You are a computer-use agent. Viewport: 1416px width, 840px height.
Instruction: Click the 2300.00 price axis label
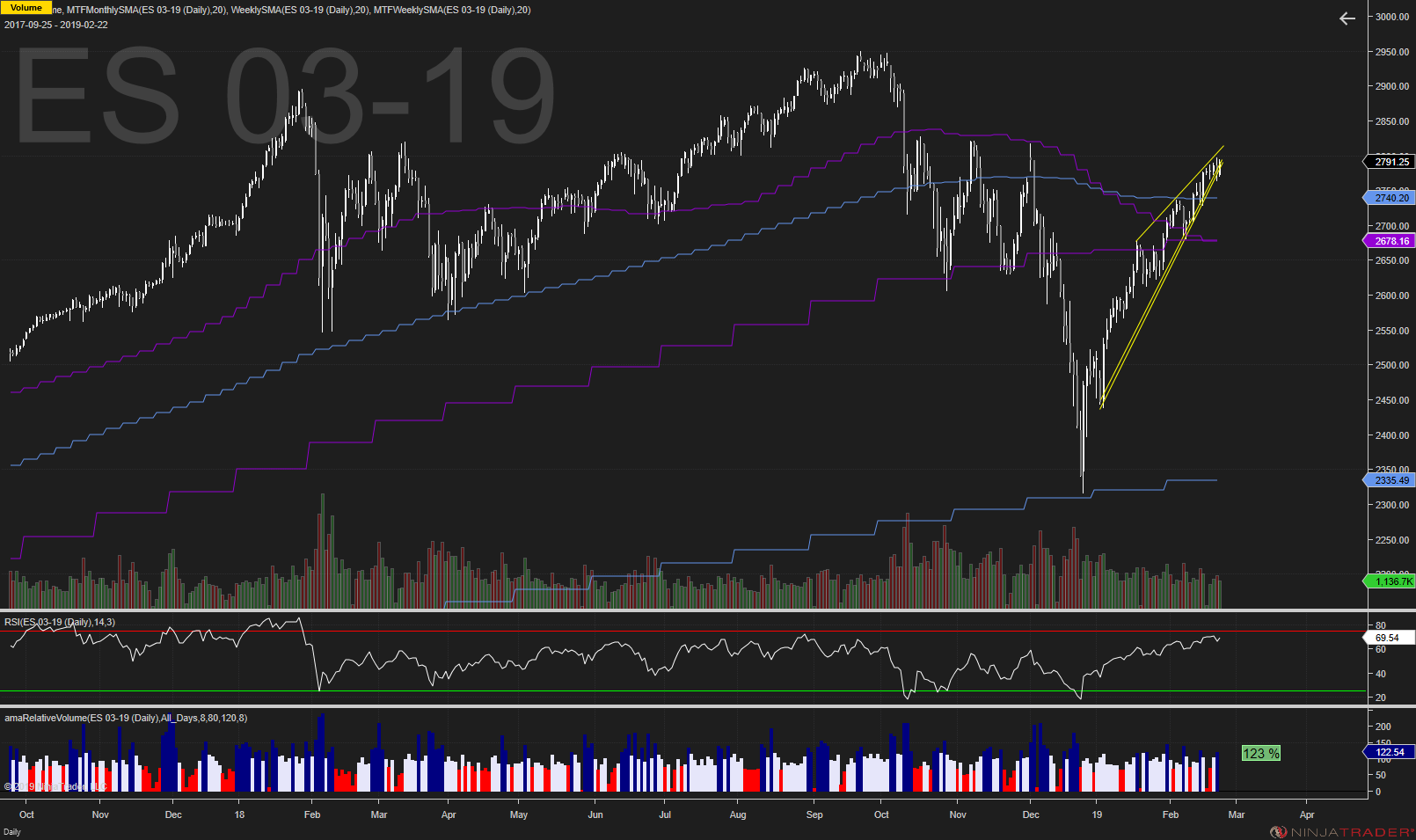pyautogui.click(x=1392, y=505)
